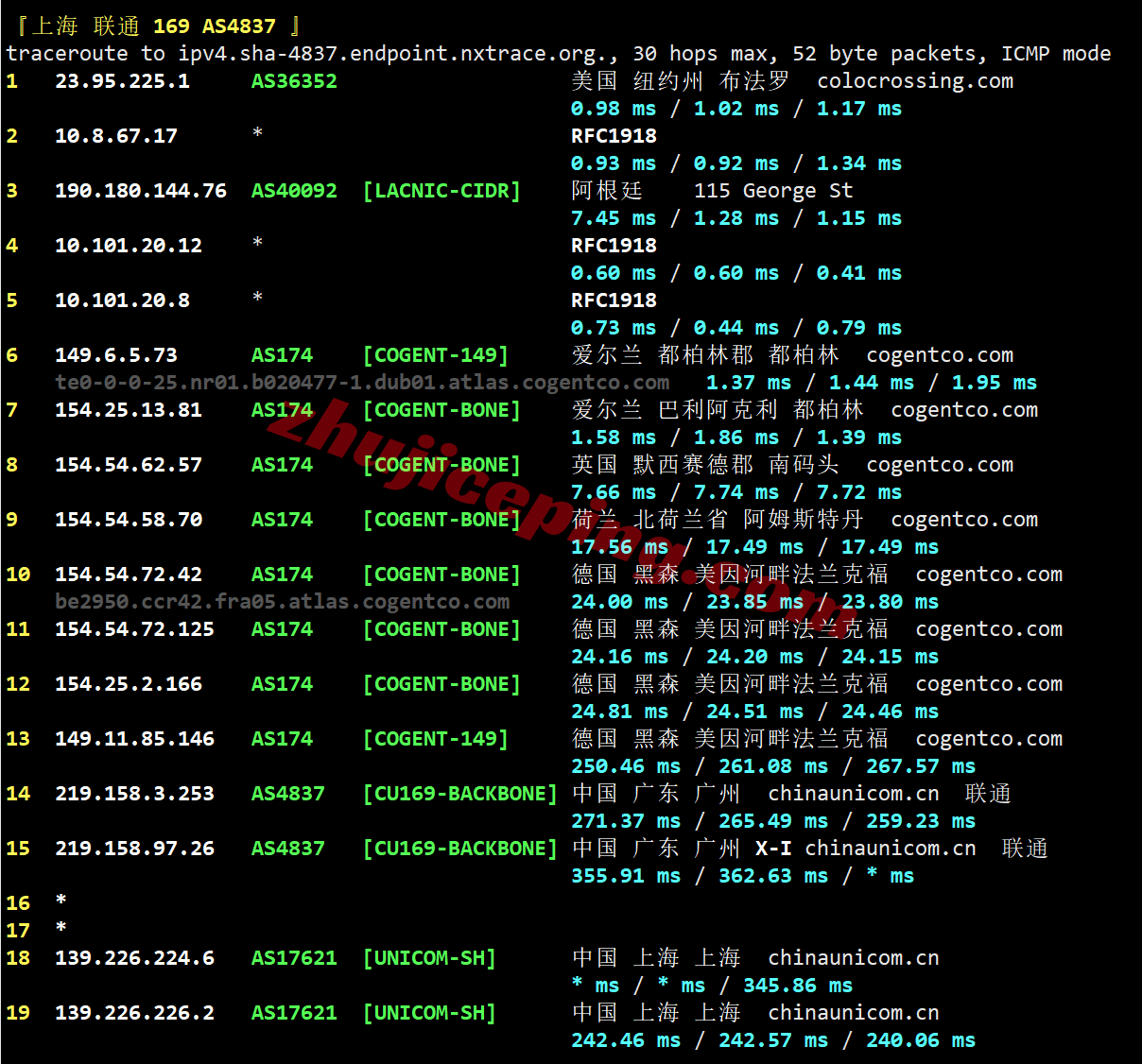1142x1064 pixels.
Task: Click the [UNICOM-SH] tag on hop 18
Action: coord(429,958)
